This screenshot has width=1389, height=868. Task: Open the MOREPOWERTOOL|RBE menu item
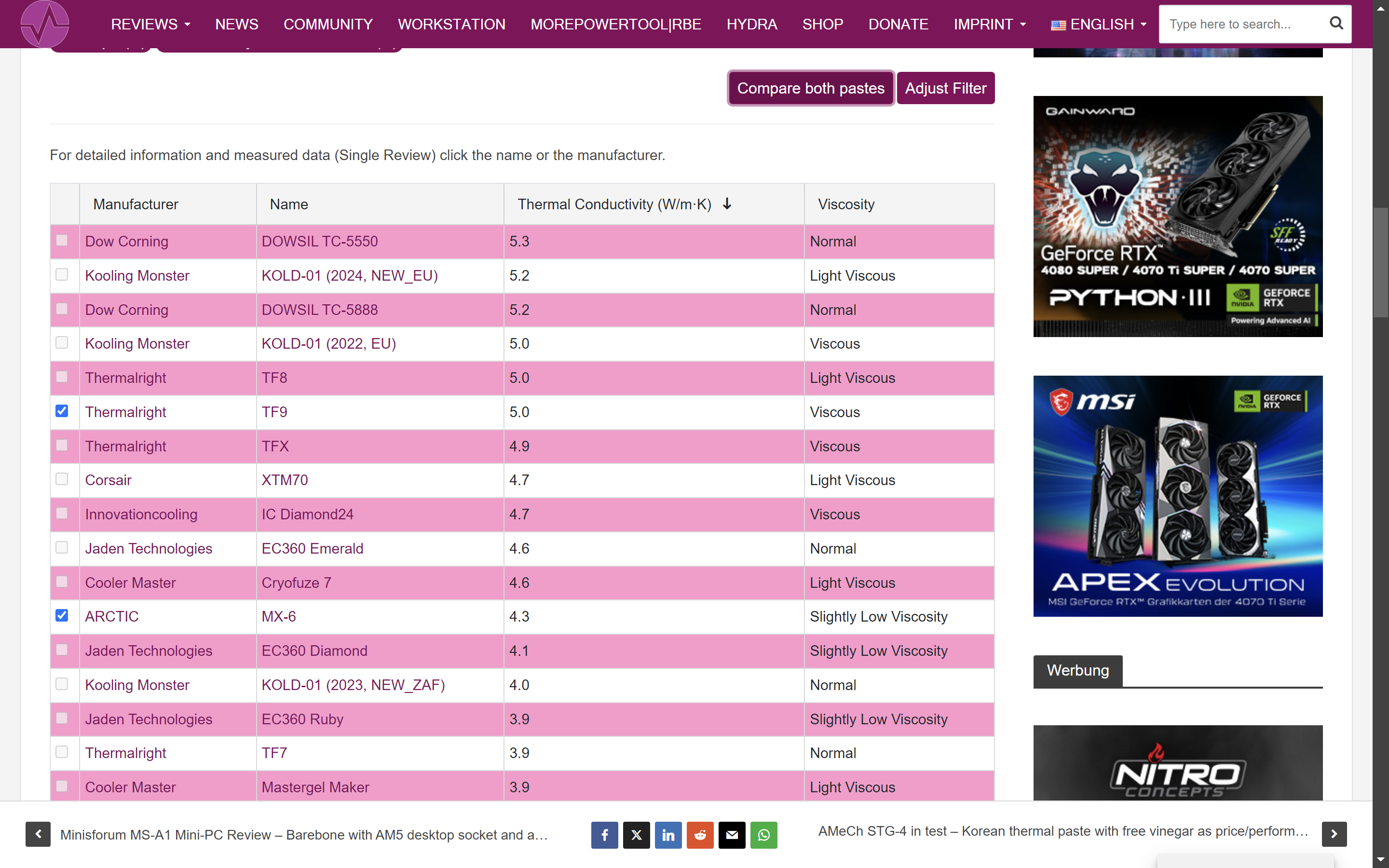point(616,24)
